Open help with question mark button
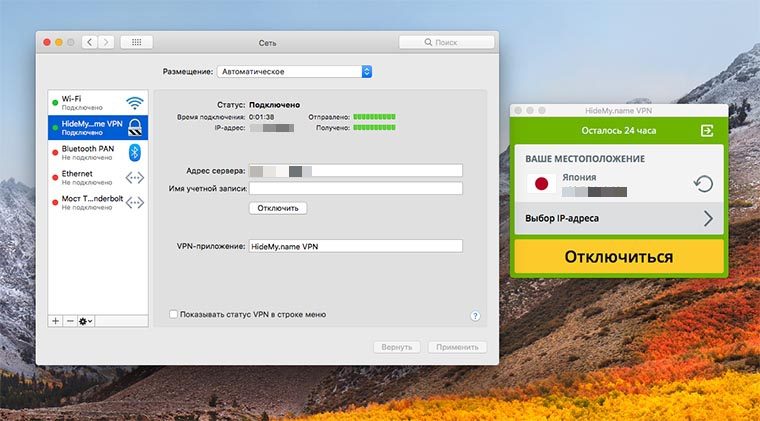 [x=475, y=316]
